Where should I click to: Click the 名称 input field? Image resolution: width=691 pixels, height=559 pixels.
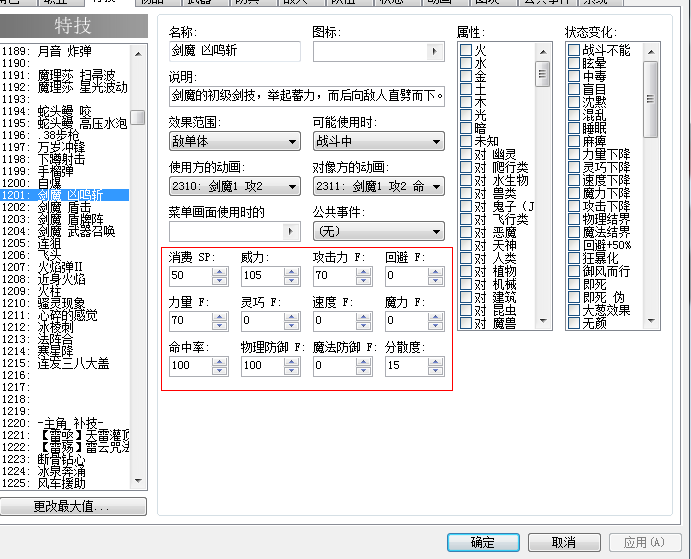point(235,51)
